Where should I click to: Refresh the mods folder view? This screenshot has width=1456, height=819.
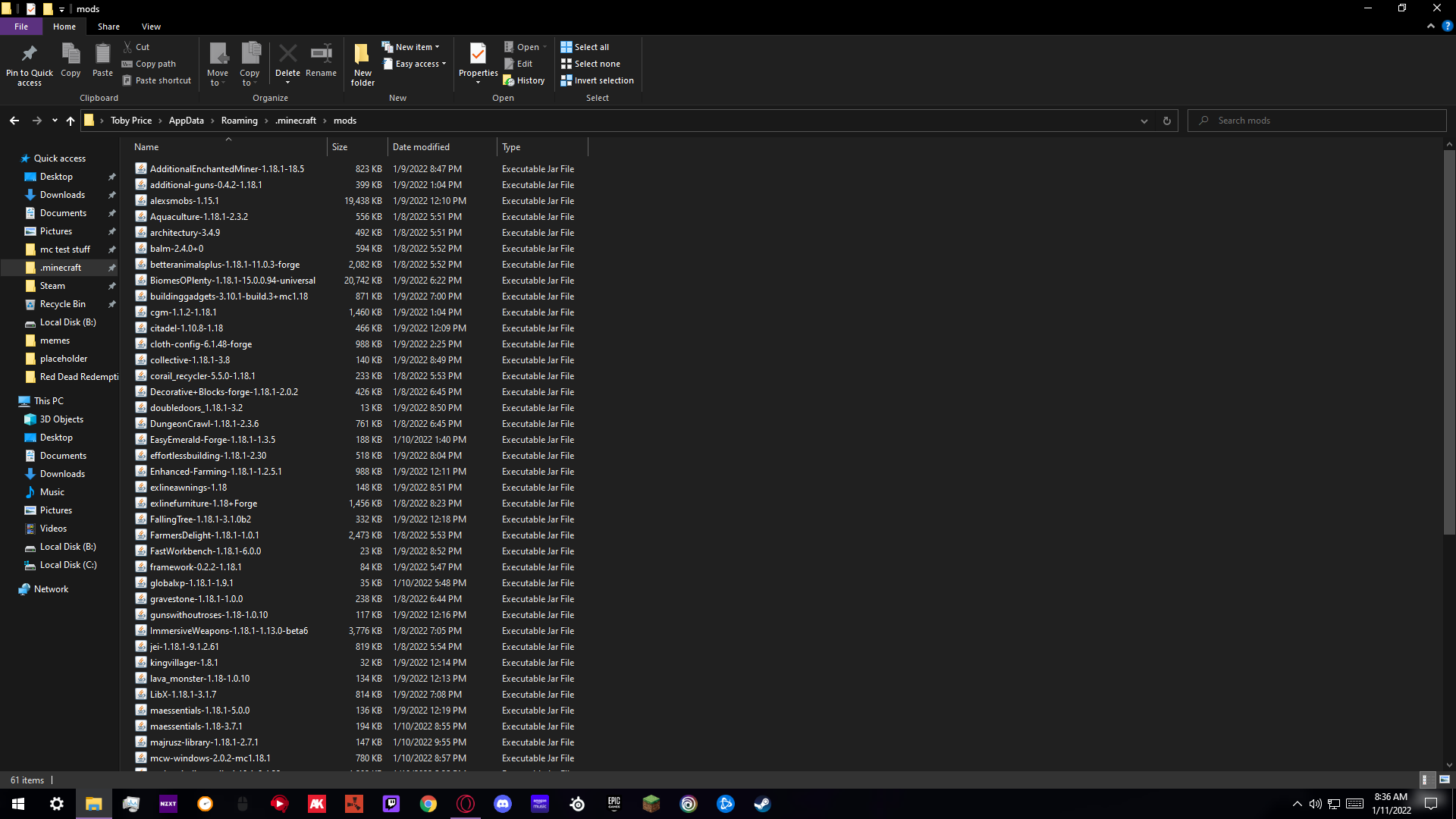1167,121
